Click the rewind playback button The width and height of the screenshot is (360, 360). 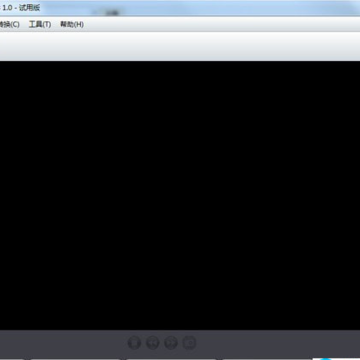[153, 342]
